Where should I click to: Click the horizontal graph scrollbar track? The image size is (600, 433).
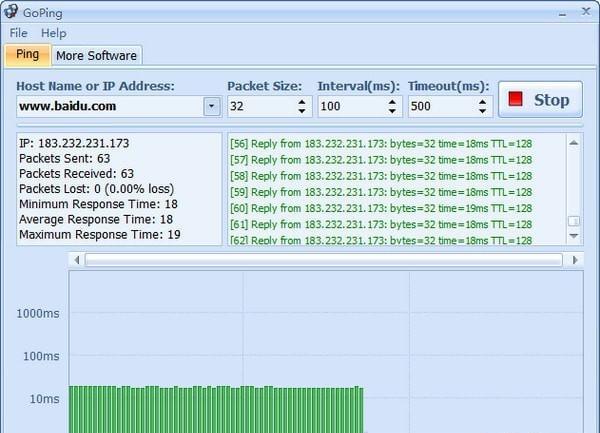[324, 260]
